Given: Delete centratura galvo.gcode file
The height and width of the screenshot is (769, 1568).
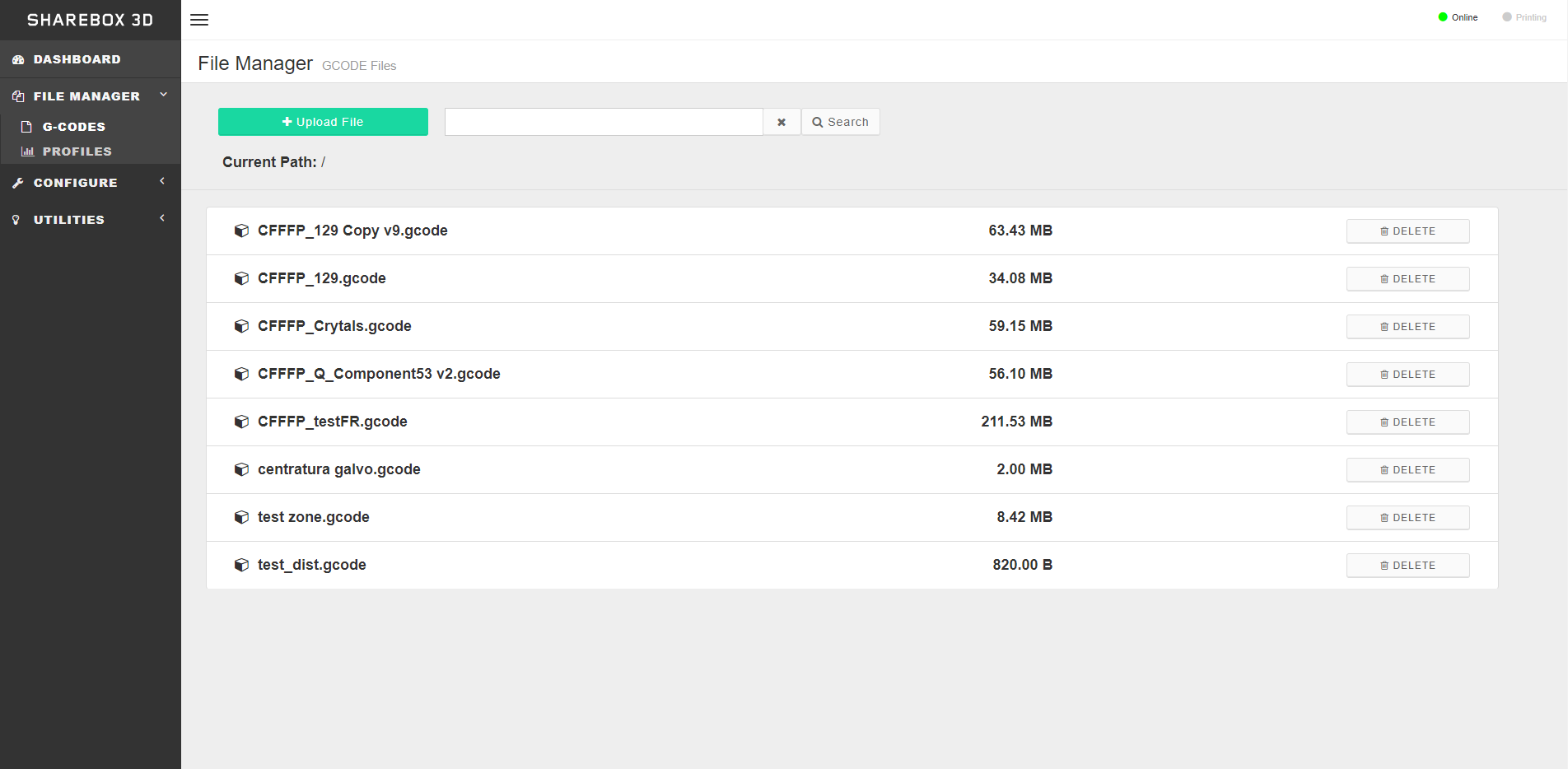Looking at the screenshot, I should point(1408,470).
